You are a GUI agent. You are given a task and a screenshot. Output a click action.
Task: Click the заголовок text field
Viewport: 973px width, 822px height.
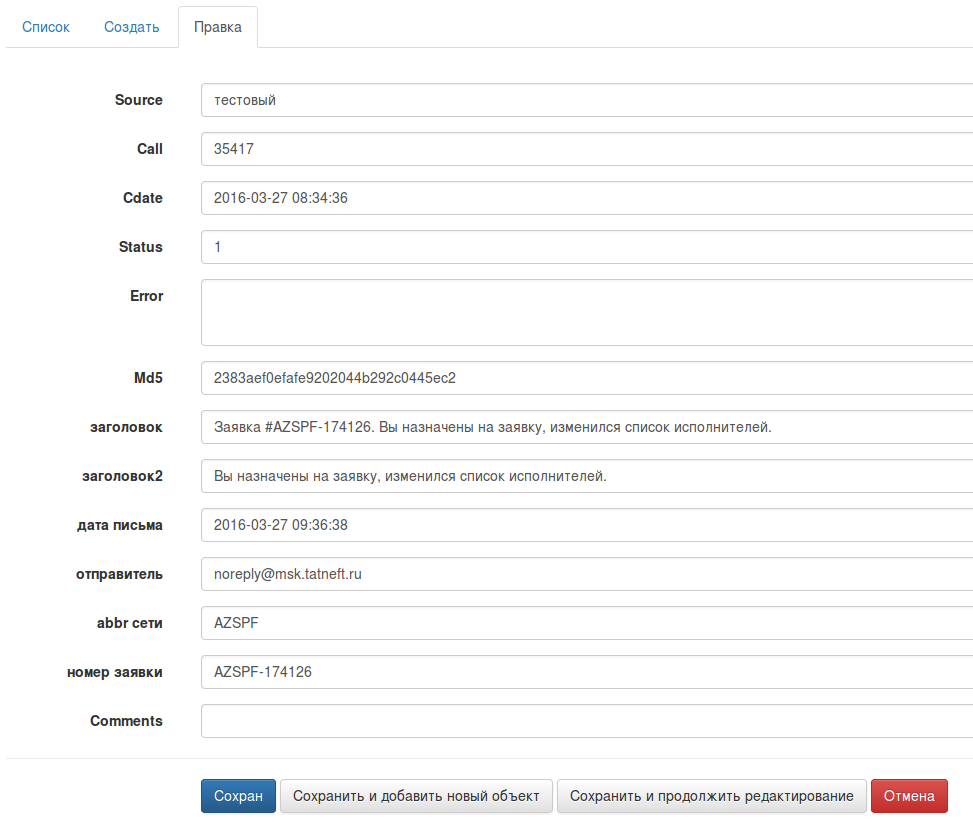tap(586, 427)
